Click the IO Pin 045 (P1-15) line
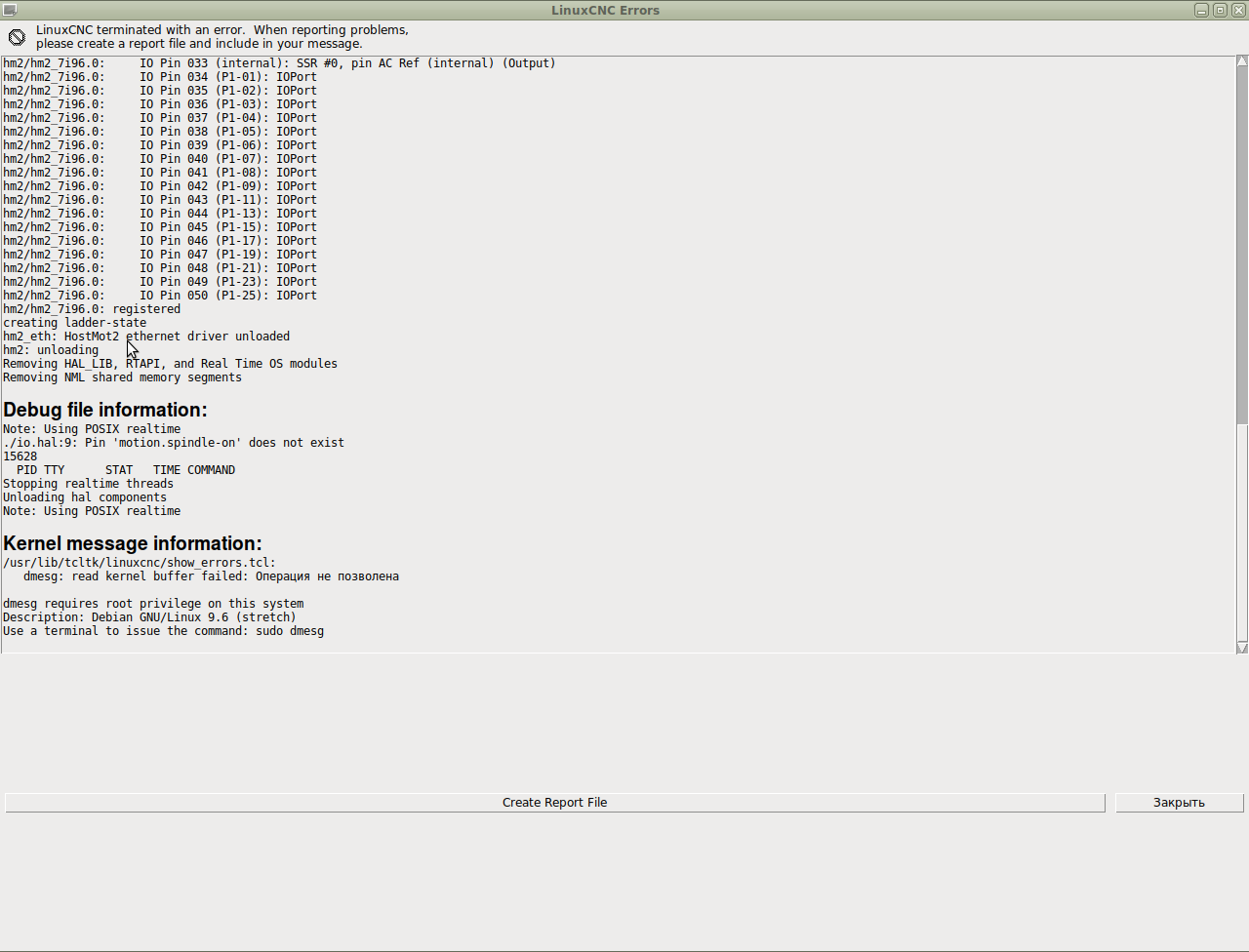The height and width of the screenshot is (952, 1249). 160,227
